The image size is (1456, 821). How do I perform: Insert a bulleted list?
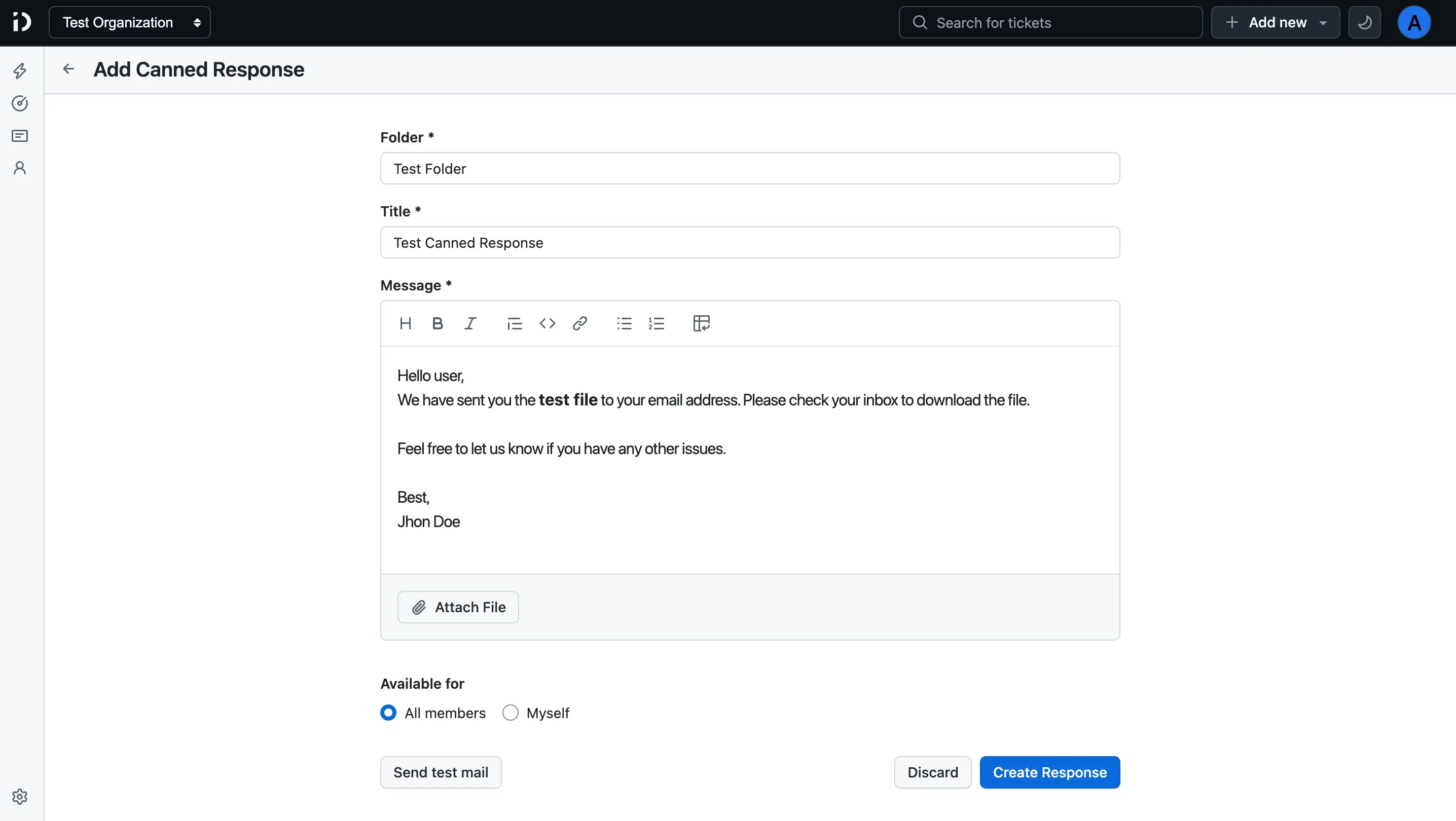624,323
